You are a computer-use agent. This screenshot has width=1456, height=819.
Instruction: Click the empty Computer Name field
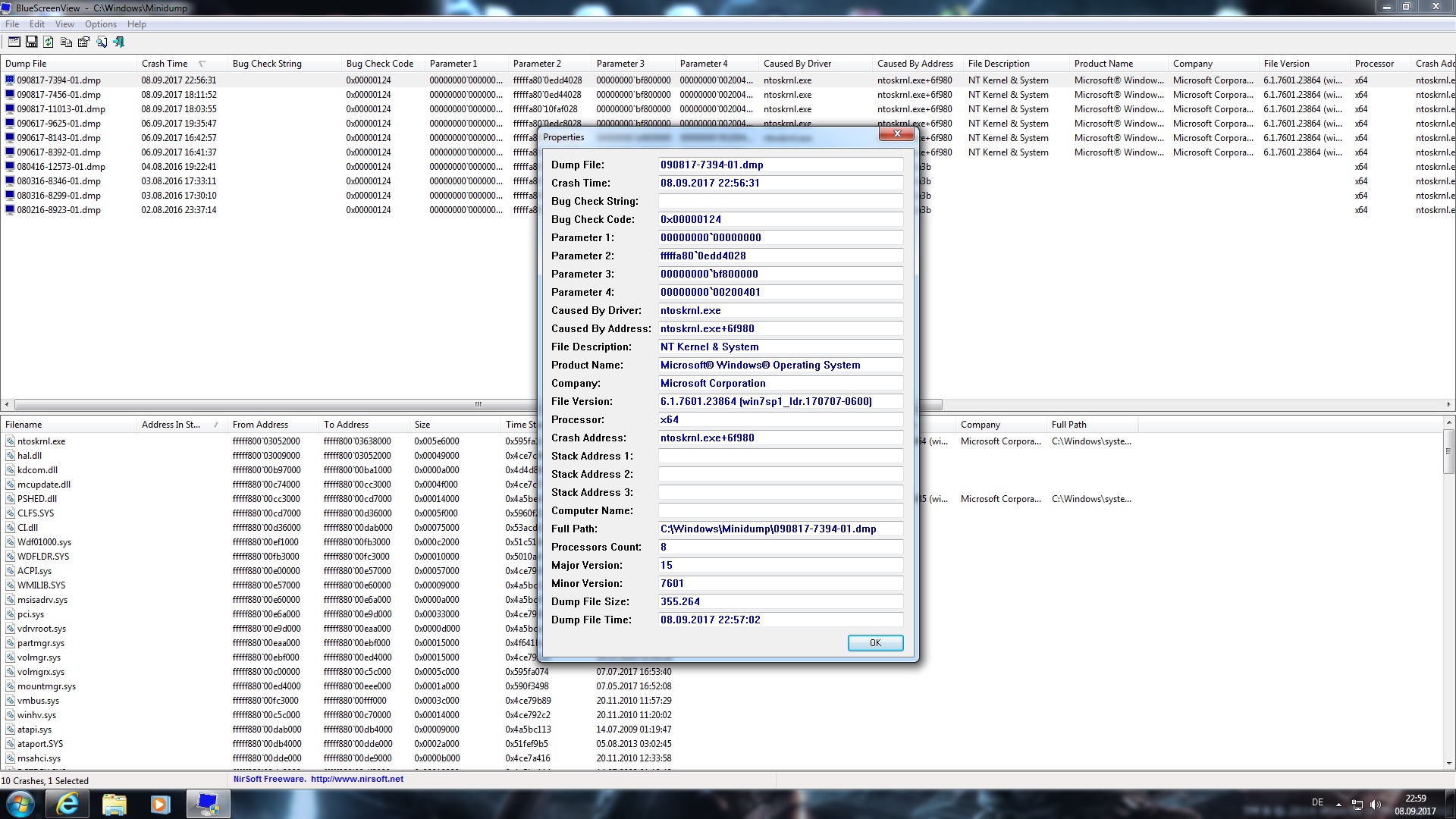(780, 510)
